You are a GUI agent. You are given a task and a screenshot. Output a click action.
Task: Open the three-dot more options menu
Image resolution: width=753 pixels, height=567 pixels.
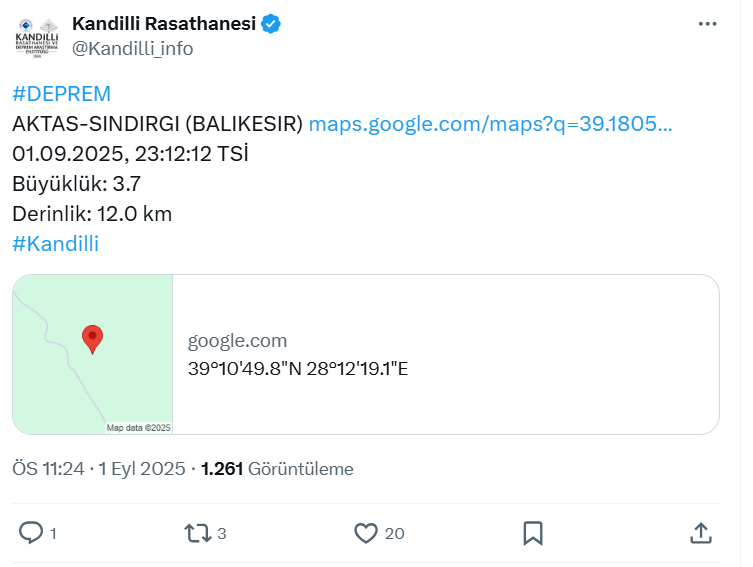[x=707, y=24]
